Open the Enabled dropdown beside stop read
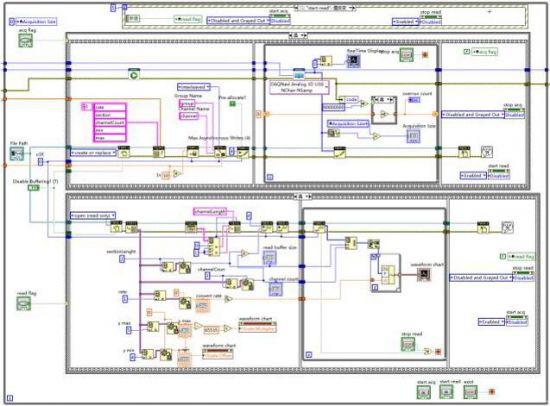The image size is (550, 406). pos(405,22)
